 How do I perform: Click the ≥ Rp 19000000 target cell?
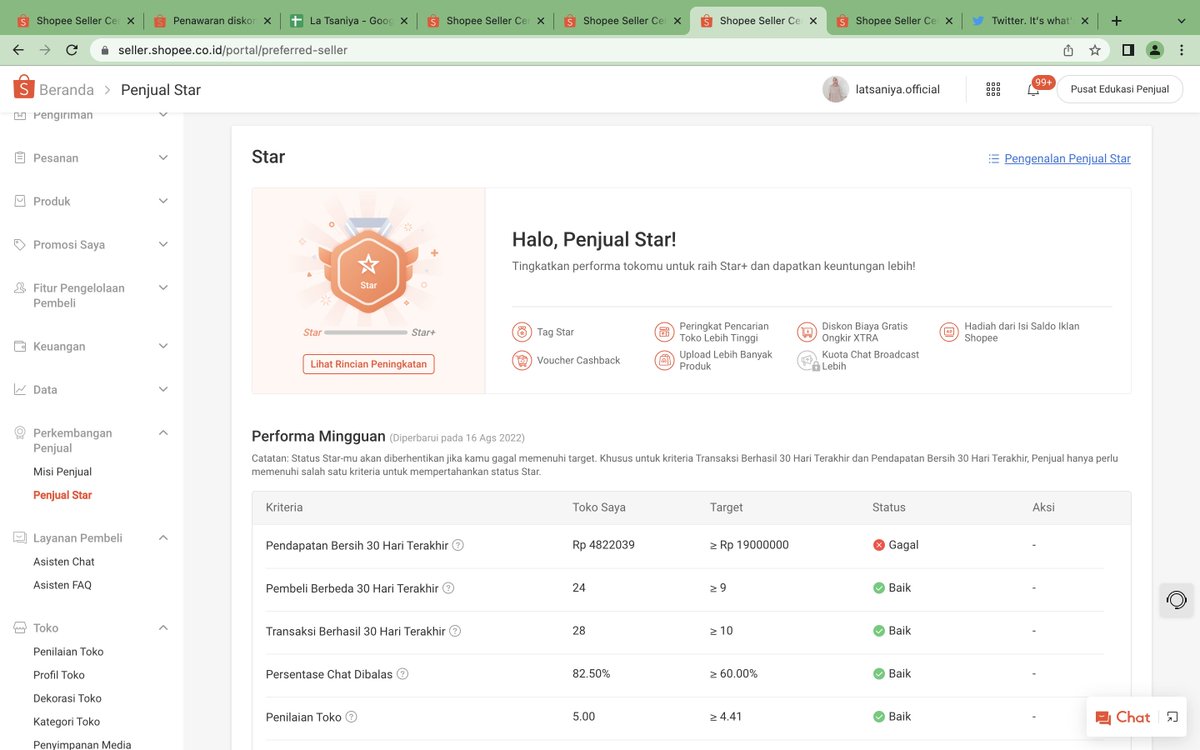click(x=749, y=545)
